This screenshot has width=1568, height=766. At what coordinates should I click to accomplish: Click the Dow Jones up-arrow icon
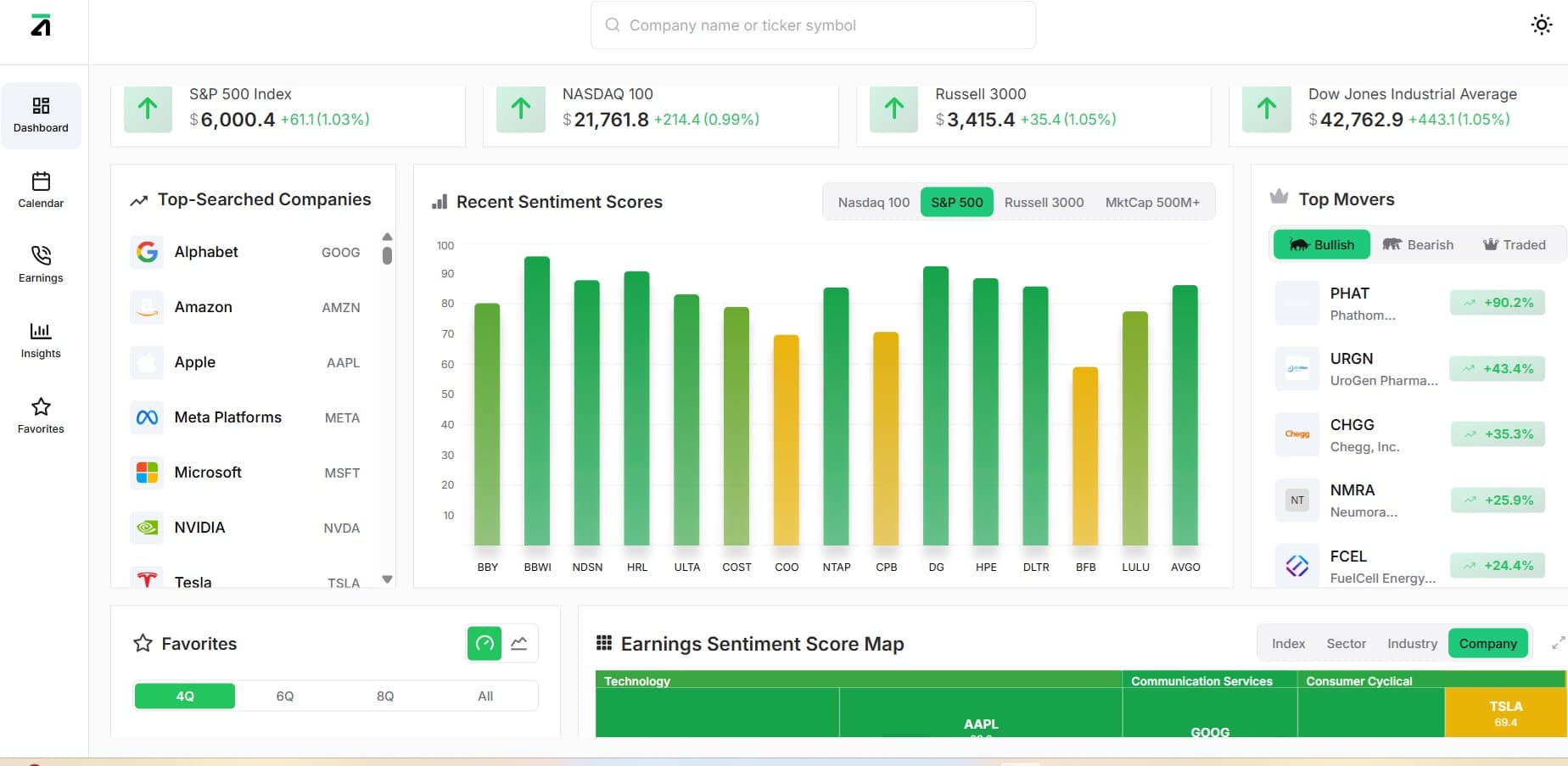tap(1267, 109)
